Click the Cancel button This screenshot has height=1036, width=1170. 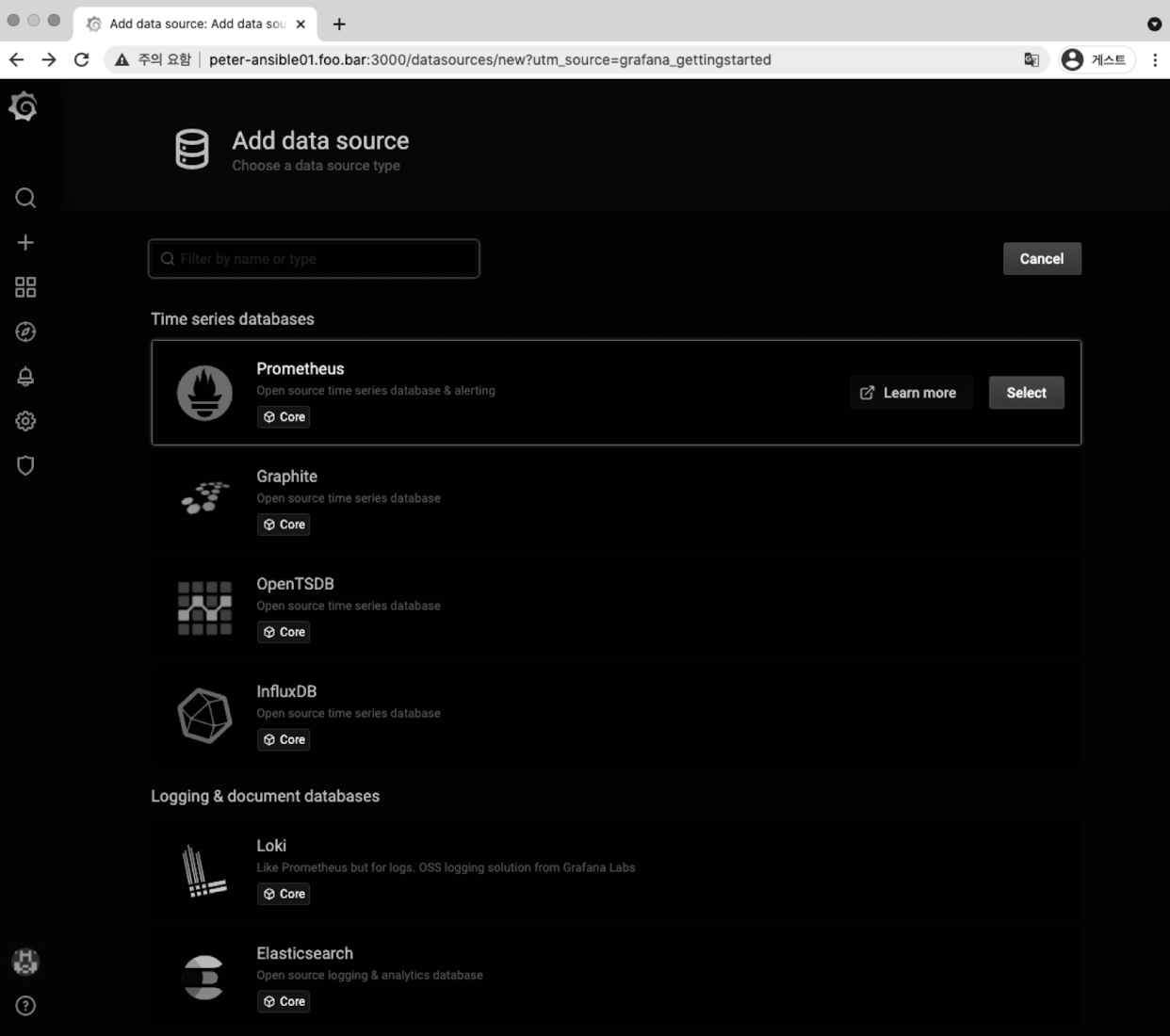1042,259
